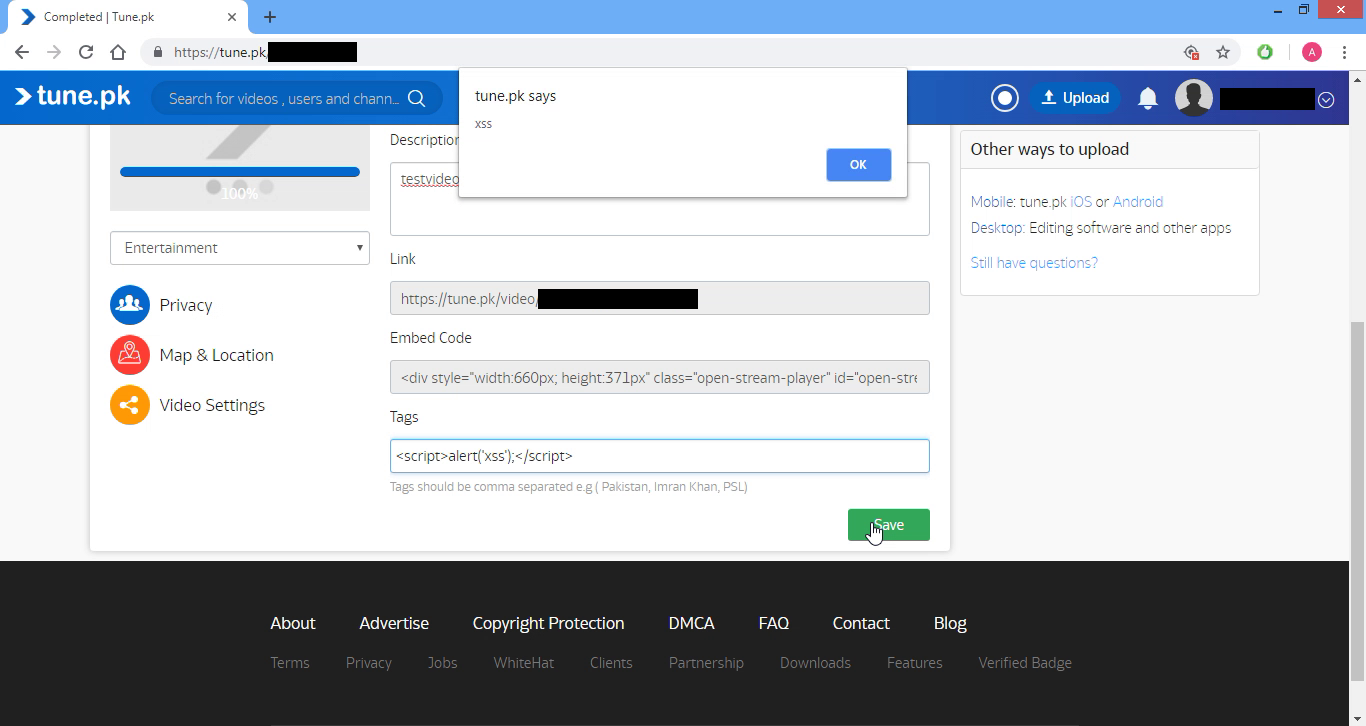The image size is (1366, 726).
Task: Click the search videos input field
Action: coord(283,98)
